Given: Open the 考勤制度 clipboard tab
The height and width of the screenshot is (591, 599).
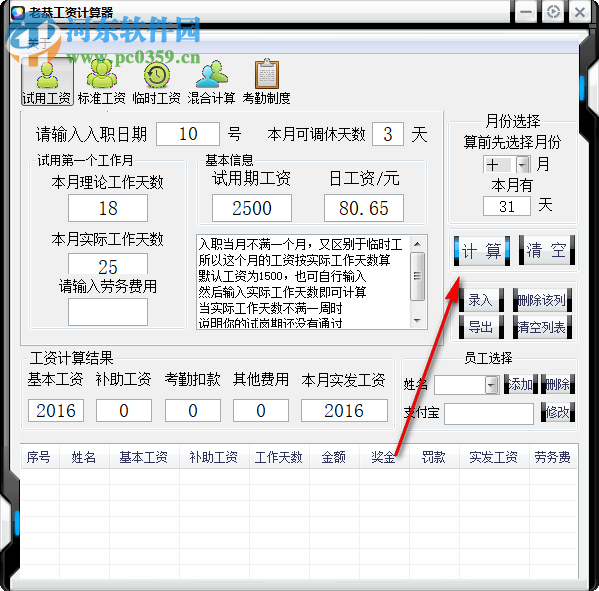Looking at the screenshot, I should click(x=266, y=82).
